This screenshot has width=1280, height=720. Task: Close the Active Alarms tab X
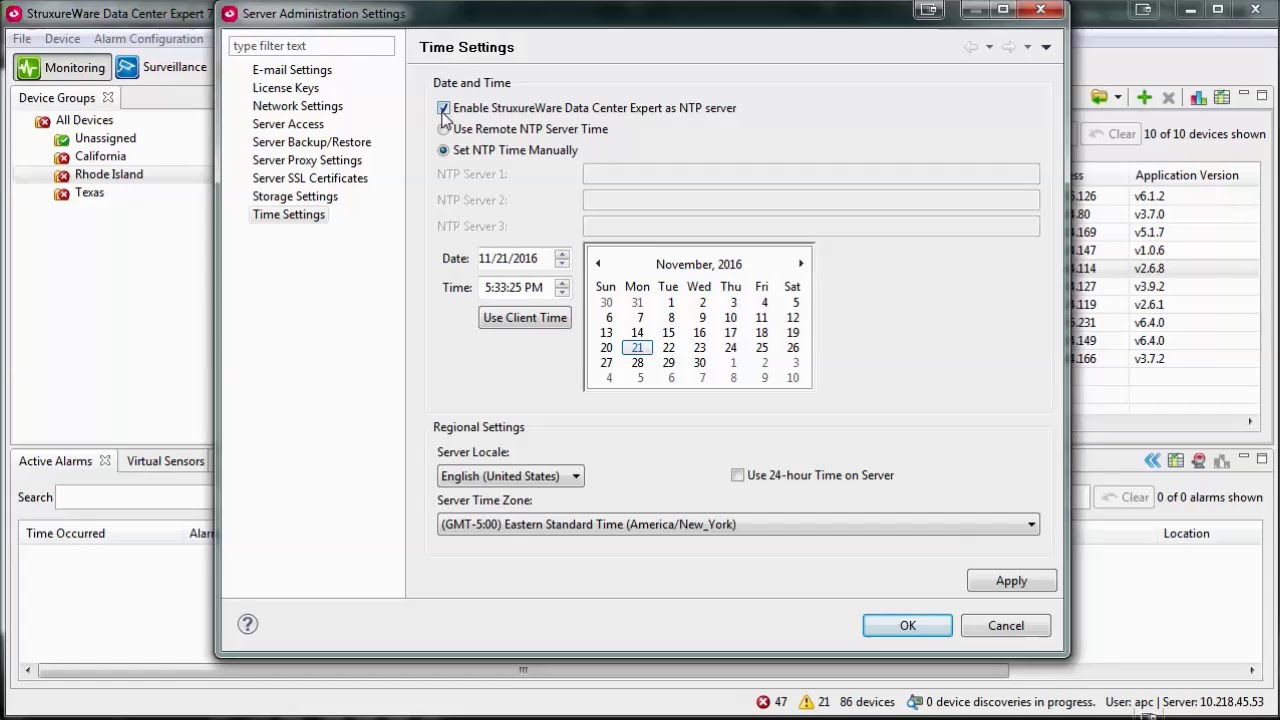(x=104, y=461)
